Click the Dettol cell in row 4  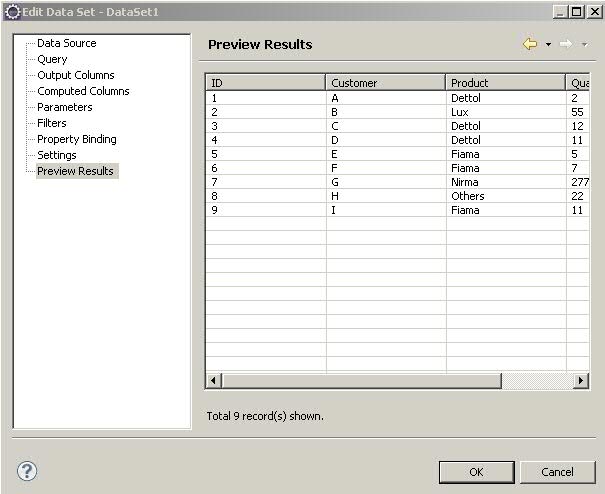(x=505, y=140)
